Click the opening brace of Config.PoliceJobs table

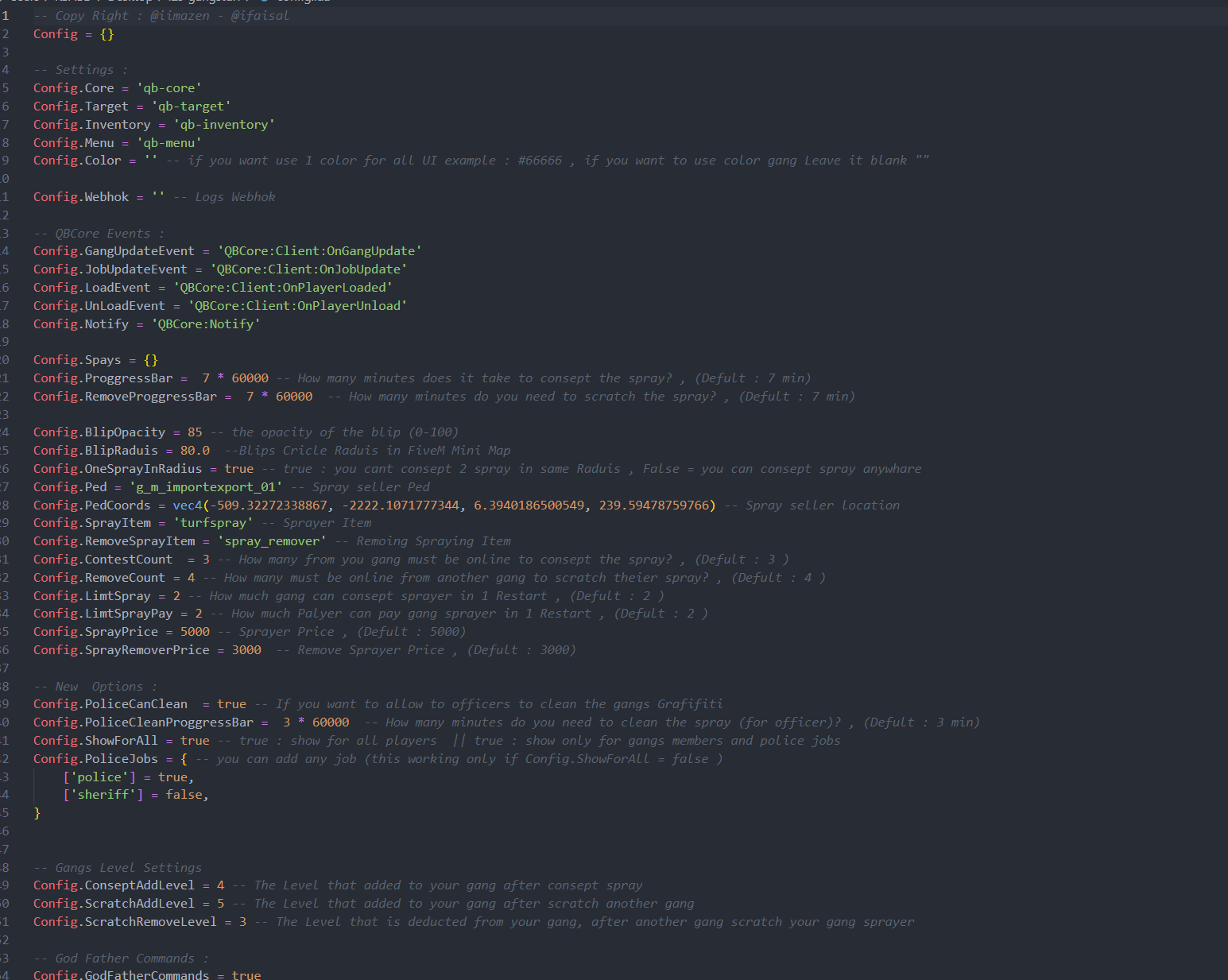point(184,759)
